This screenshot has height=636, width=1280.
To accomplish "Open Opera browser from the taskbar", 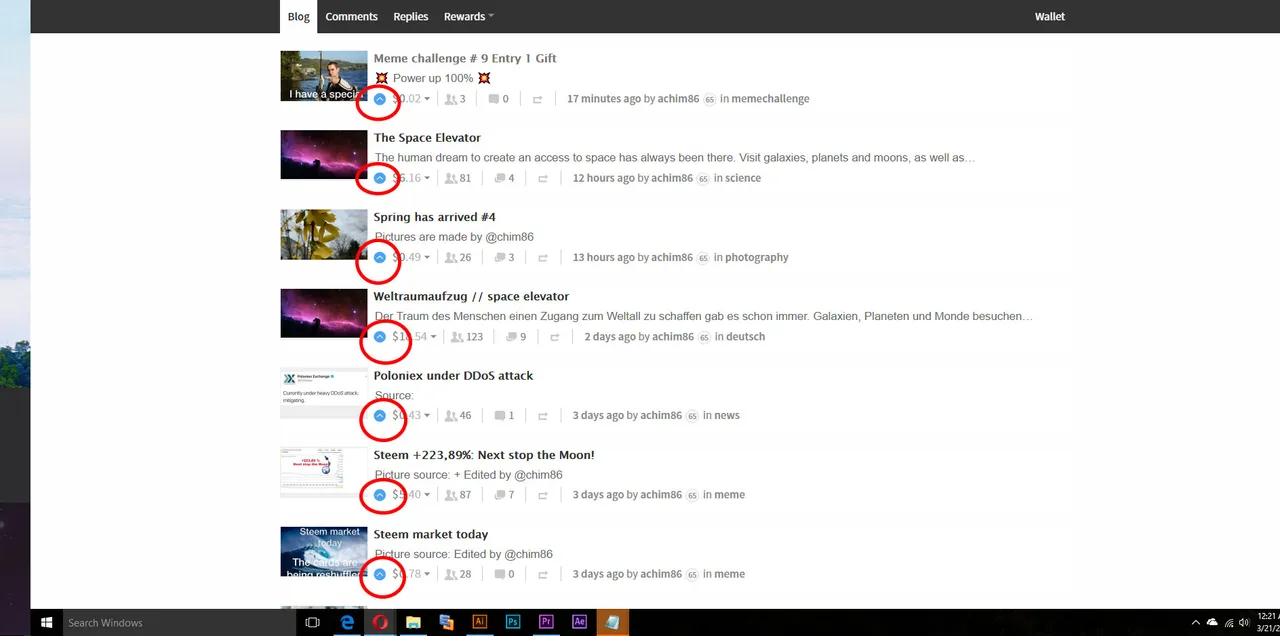I will tap(380, 622).
